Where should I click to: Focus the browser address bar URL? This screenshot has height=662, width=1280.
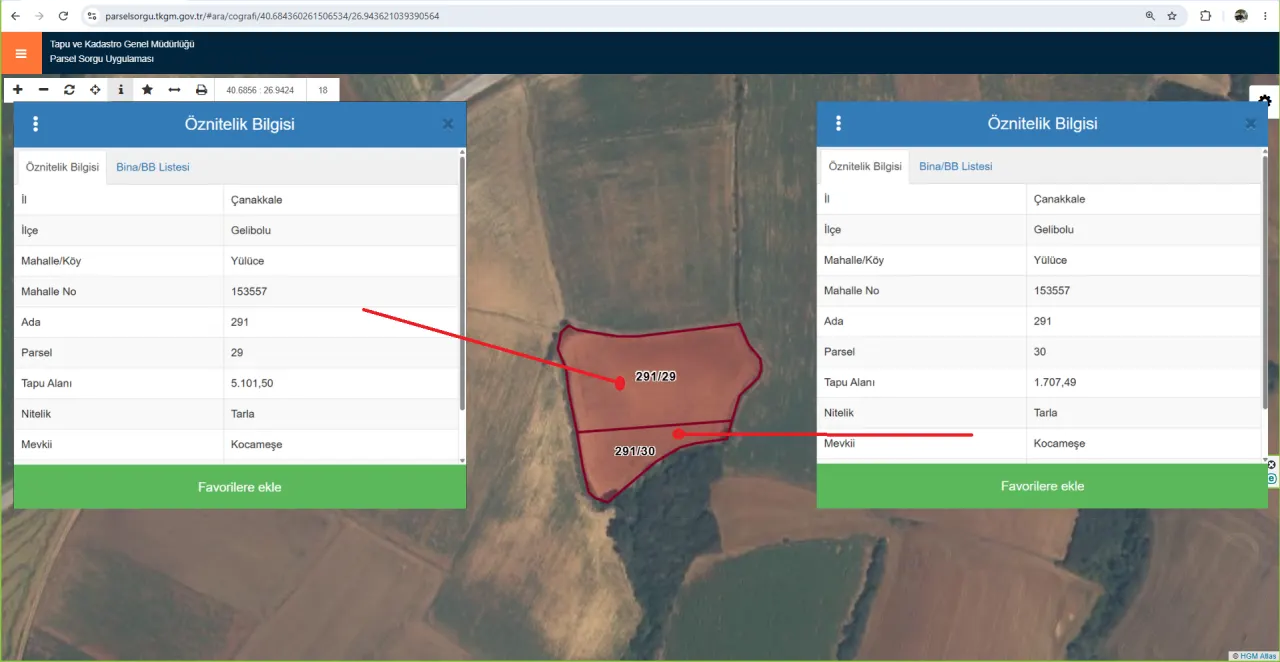272,16
